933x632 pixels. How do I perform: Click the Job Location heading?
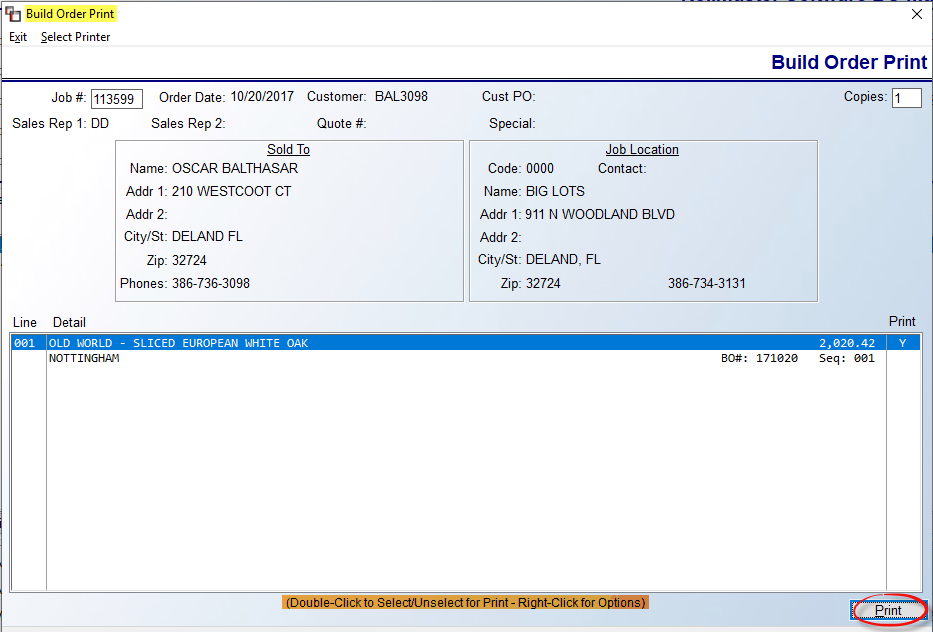tap(642, 149)
